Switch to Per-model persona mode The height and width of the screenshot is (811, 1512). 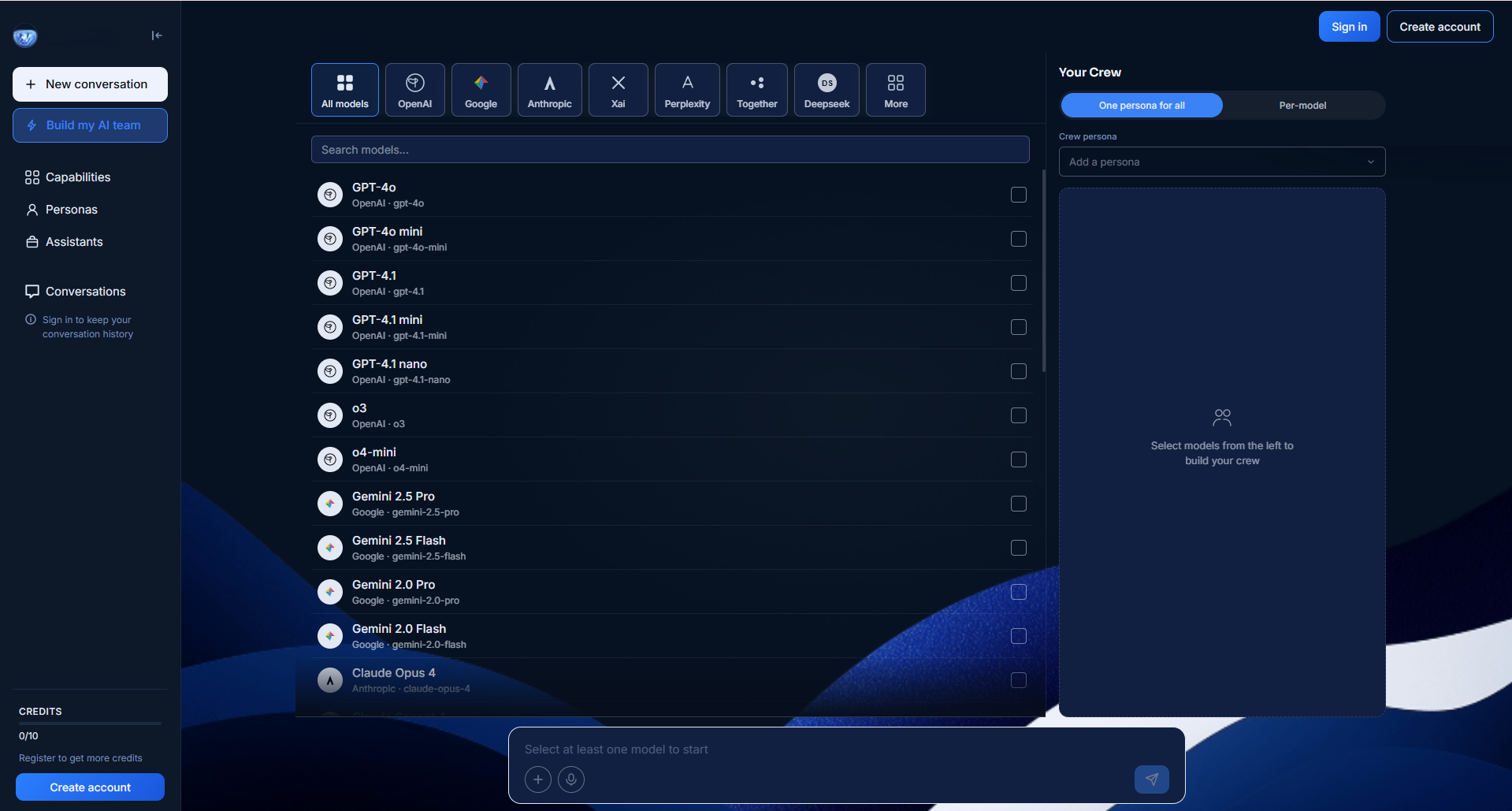(x=1302, y=106)
